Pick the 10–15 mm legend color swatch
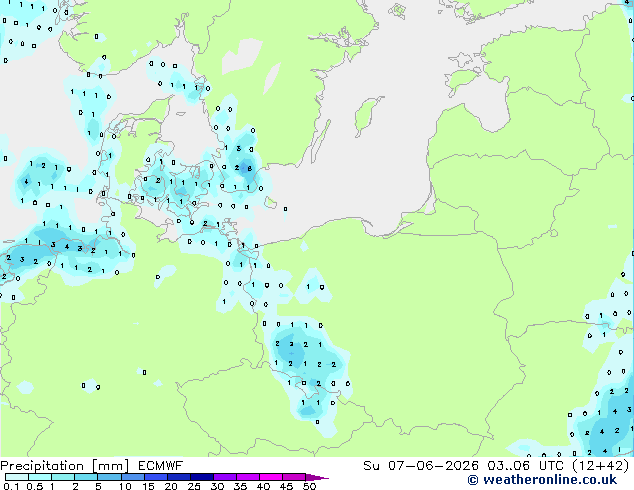Viewport: 634px width, 490px height. pos(132,477)
